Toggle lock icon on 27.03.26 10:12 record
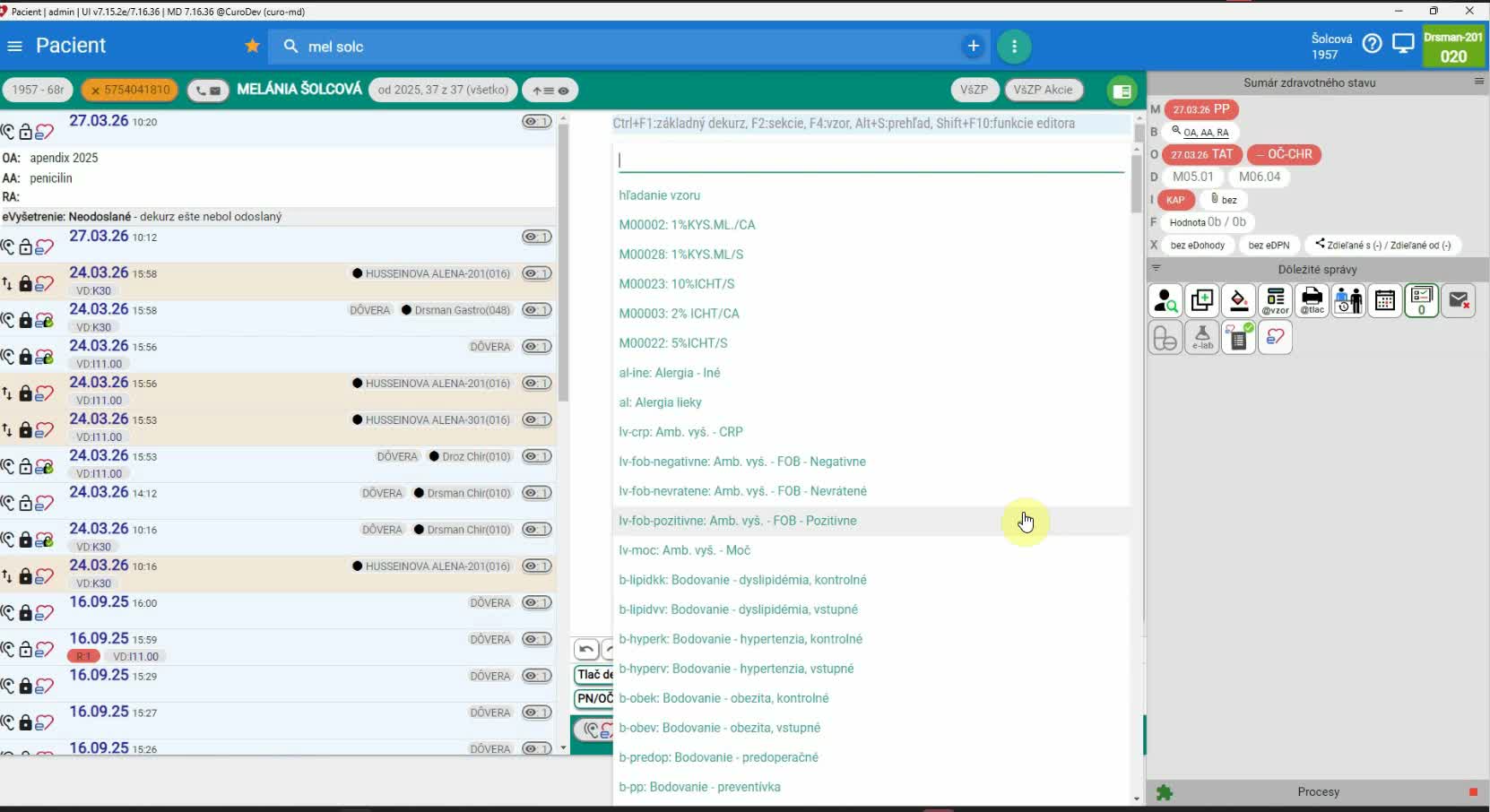Image resolution: width=1490 pixels, height=812 pixels. 26,247
